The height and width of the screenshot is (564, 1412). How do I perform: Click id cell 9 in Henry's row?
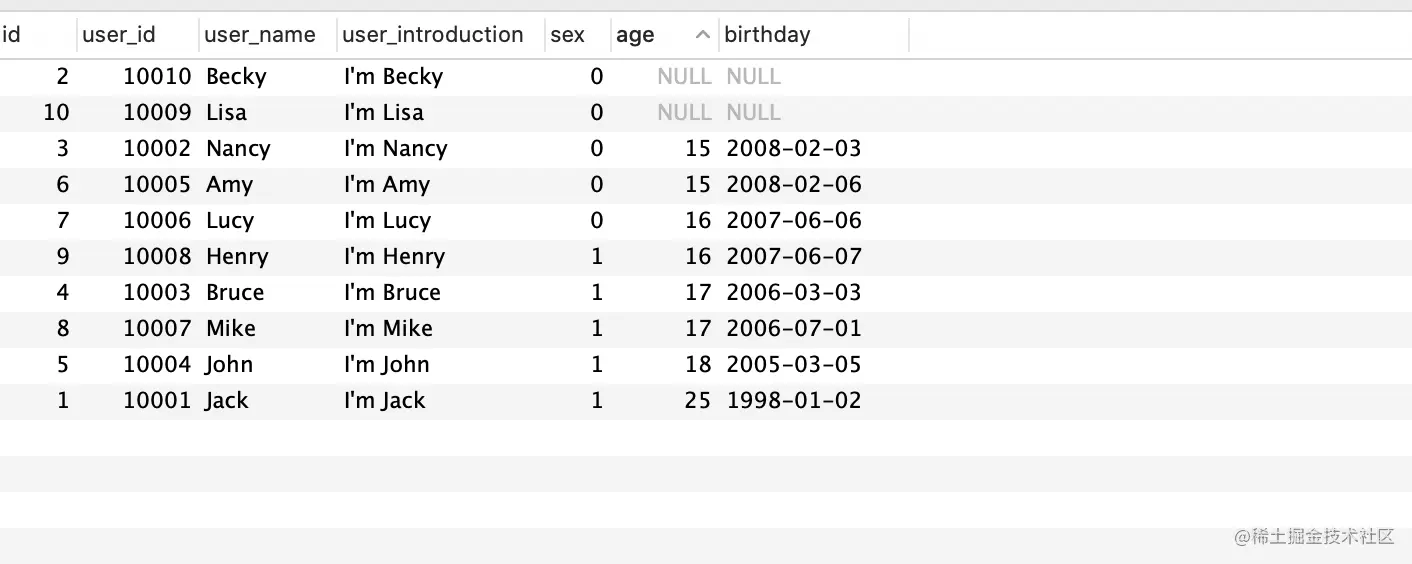coord(63,257)
